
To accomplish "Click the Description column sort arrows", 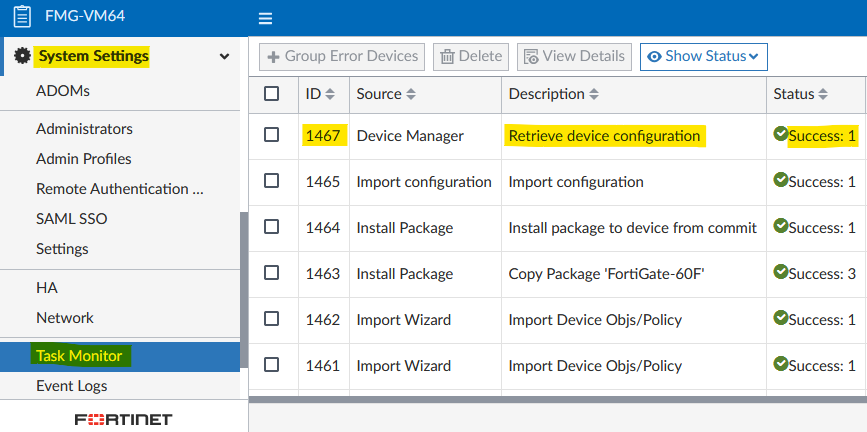I will [x=594, y=94].
